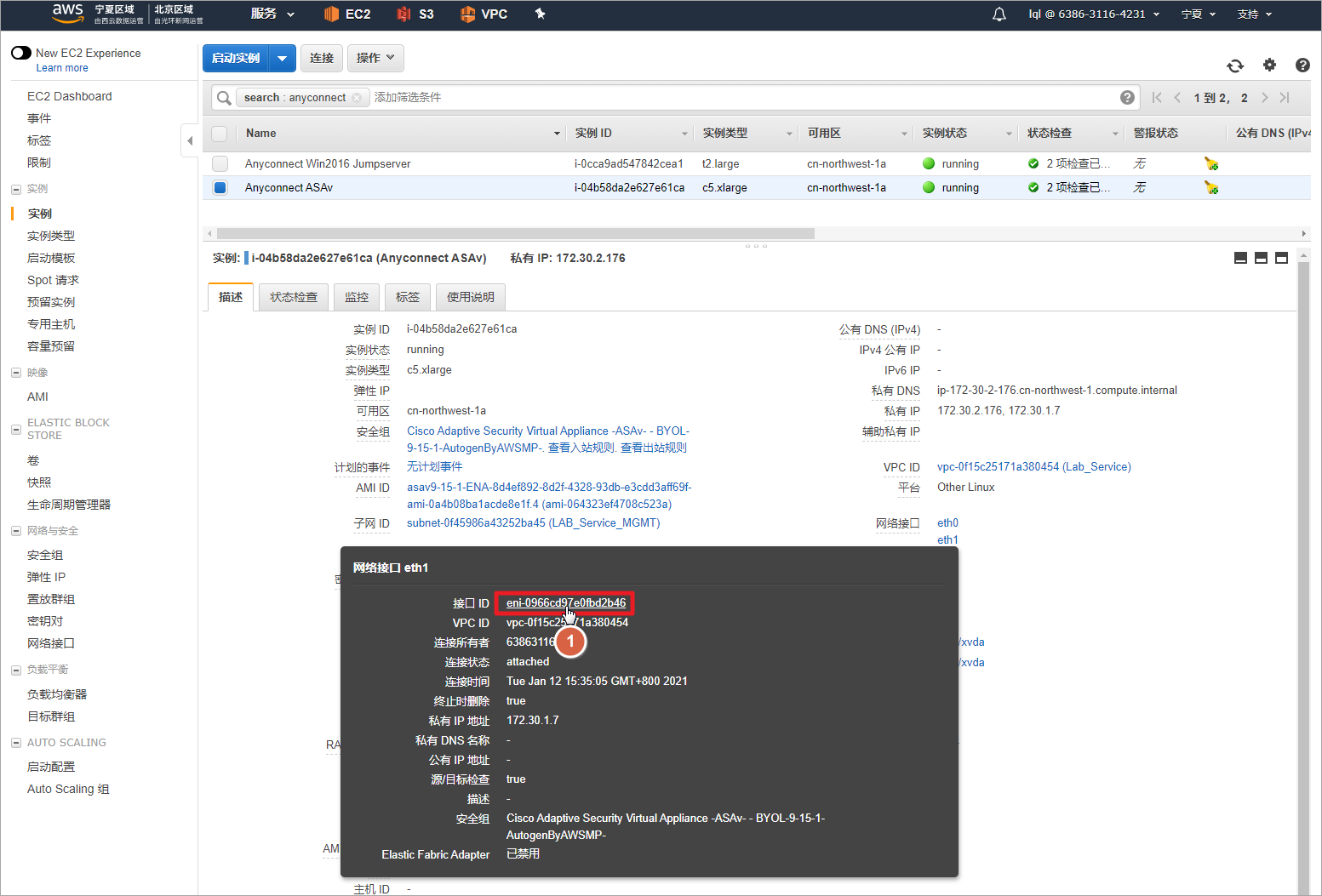This screenshot has width=1322, height=896.
Task: Select the 描述 tab
Action: pyautogui.click(x=231, y=297)
